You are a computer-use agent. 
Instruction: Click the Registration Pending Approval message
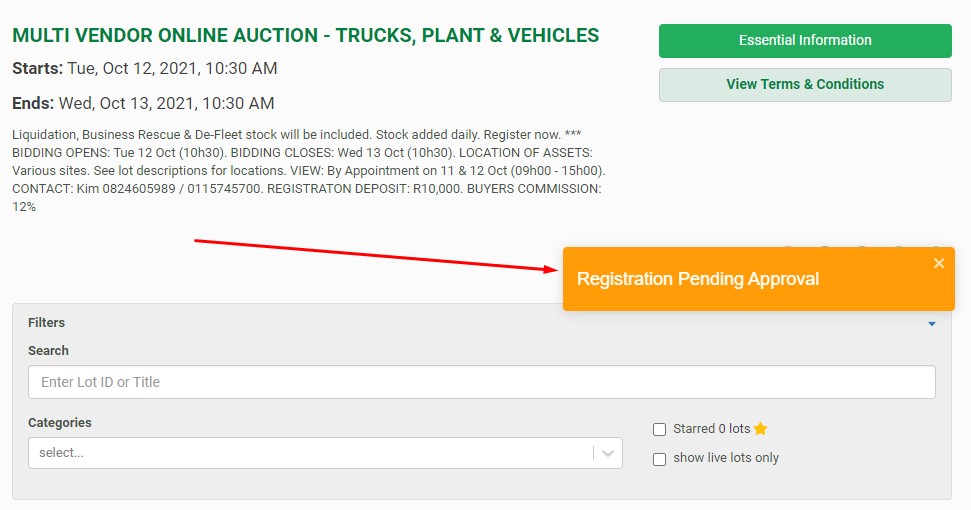tap(698, 279)
